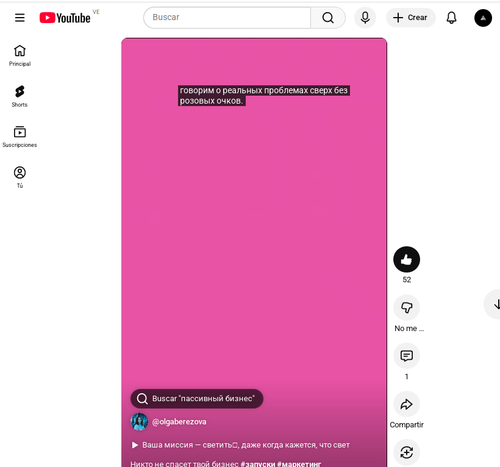Open the Crear menu
This screenshot has height=467, width=500.
pos(410,17)
